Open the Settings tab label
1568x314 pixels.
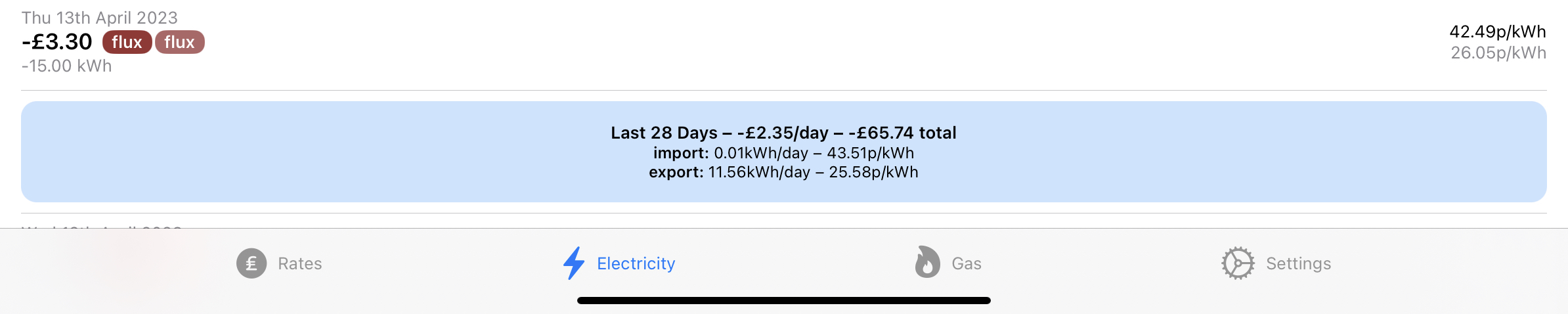click(1299, 263)
